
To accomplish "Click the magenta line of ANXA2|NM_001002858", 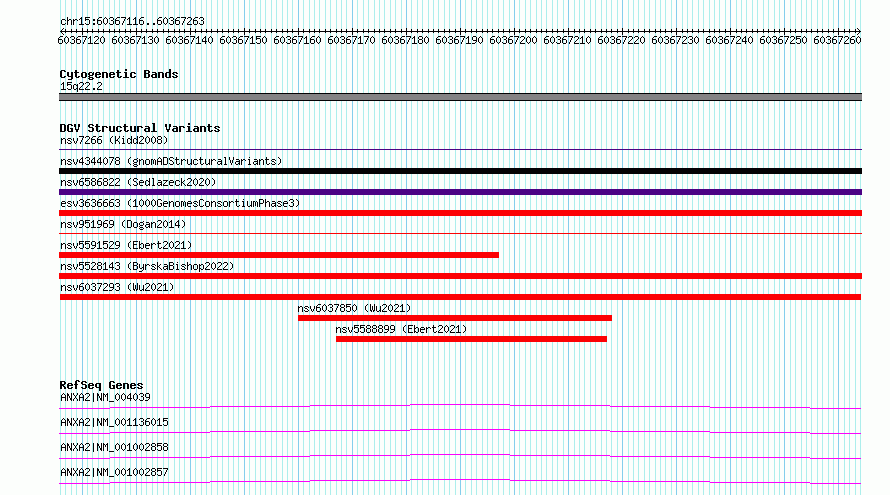I will tap(460, 456).
